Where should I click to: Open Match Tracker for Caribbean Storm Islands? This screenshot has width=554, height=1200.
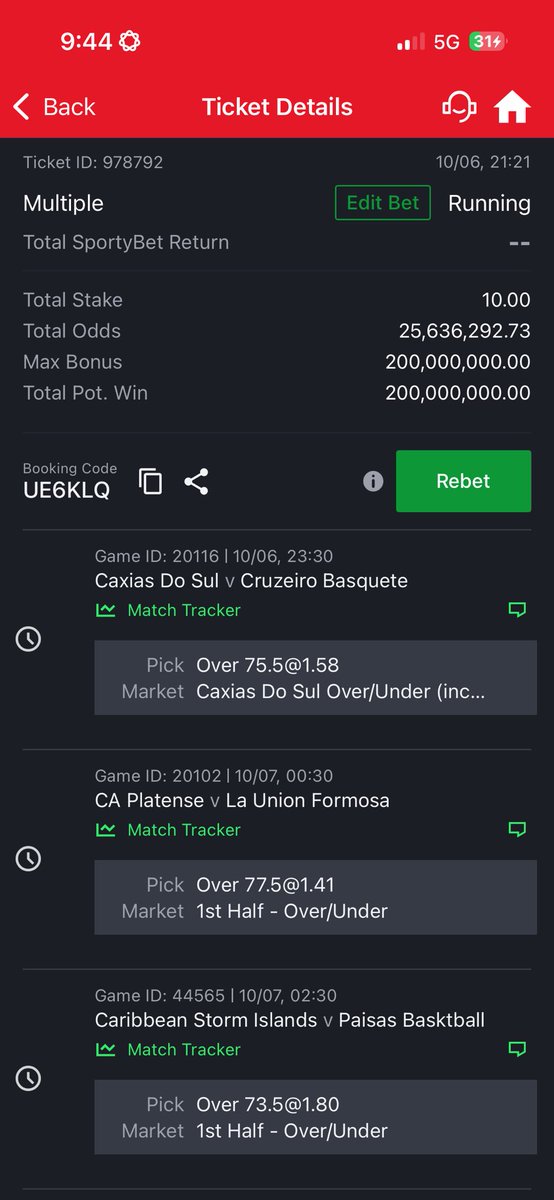(168, 1050)
